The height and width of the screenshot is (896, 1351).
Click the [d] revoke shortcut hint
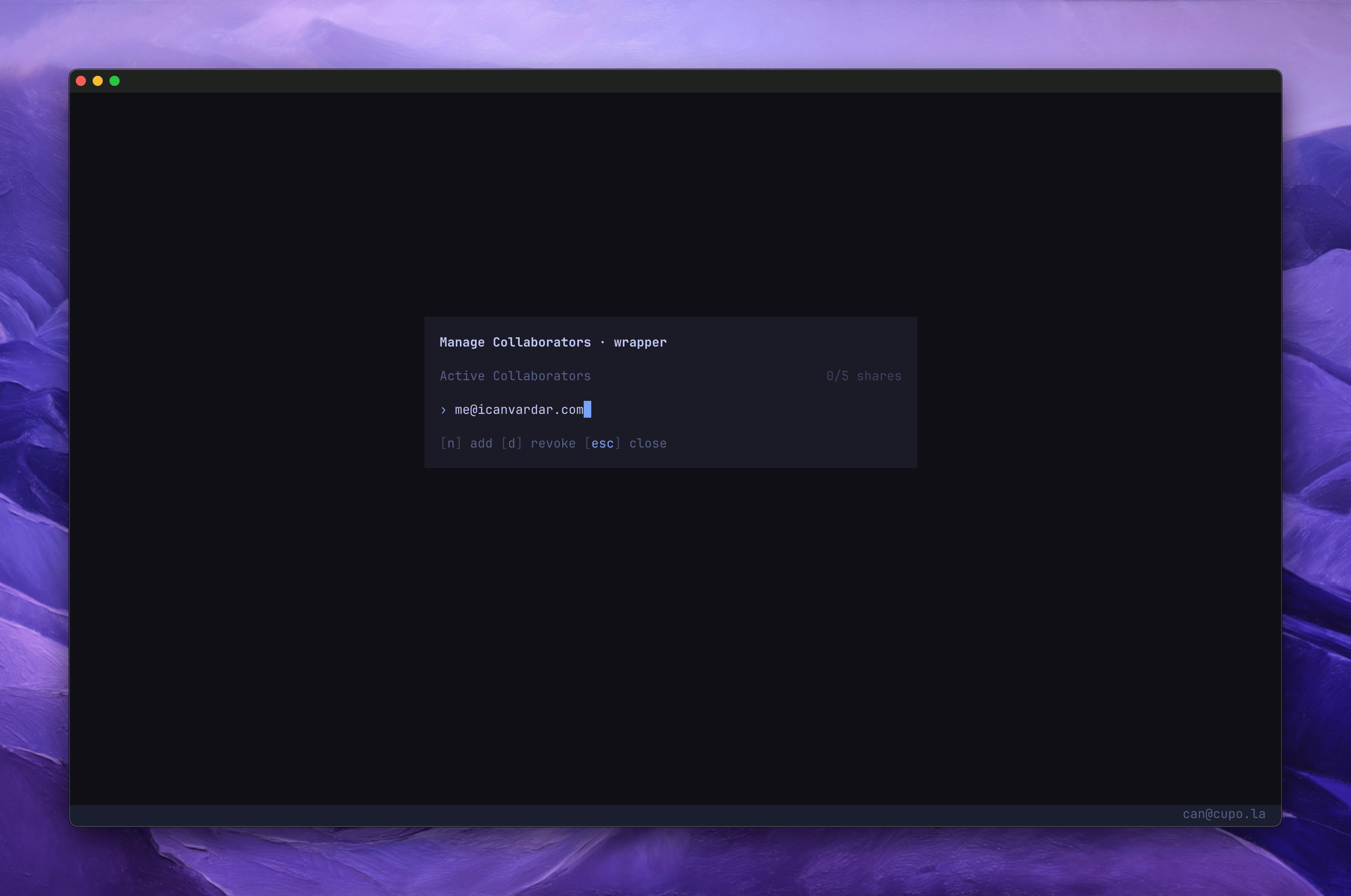click(538, 443)
